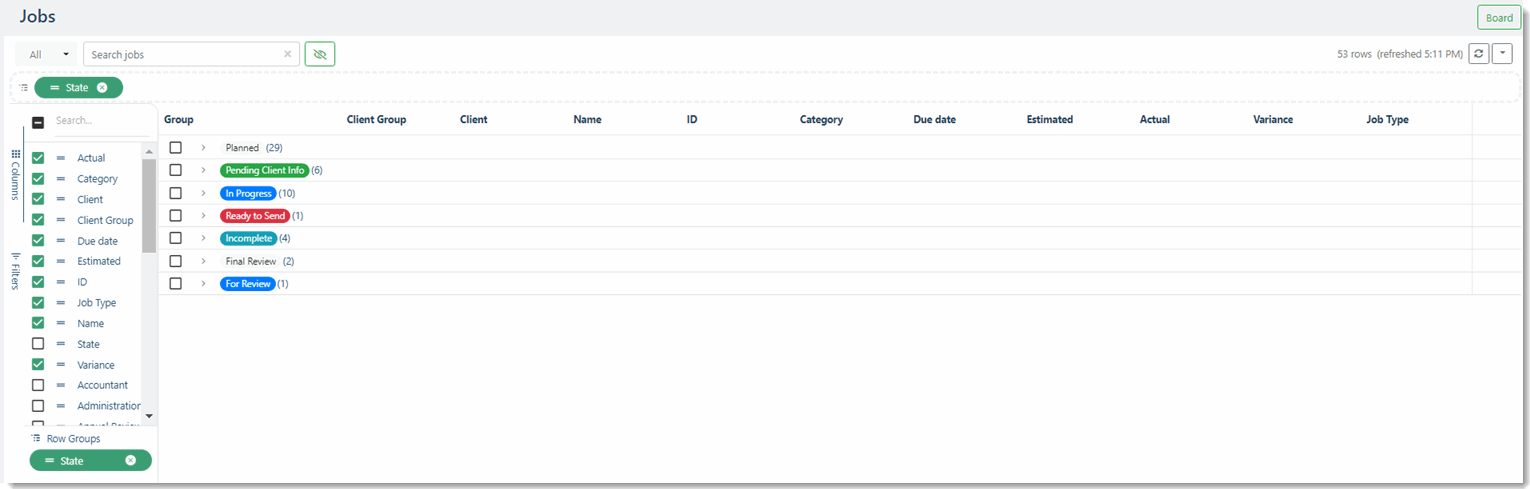Select the For Review group checkbox
The height and width of the screenshot is (489, 1530).
175,284
